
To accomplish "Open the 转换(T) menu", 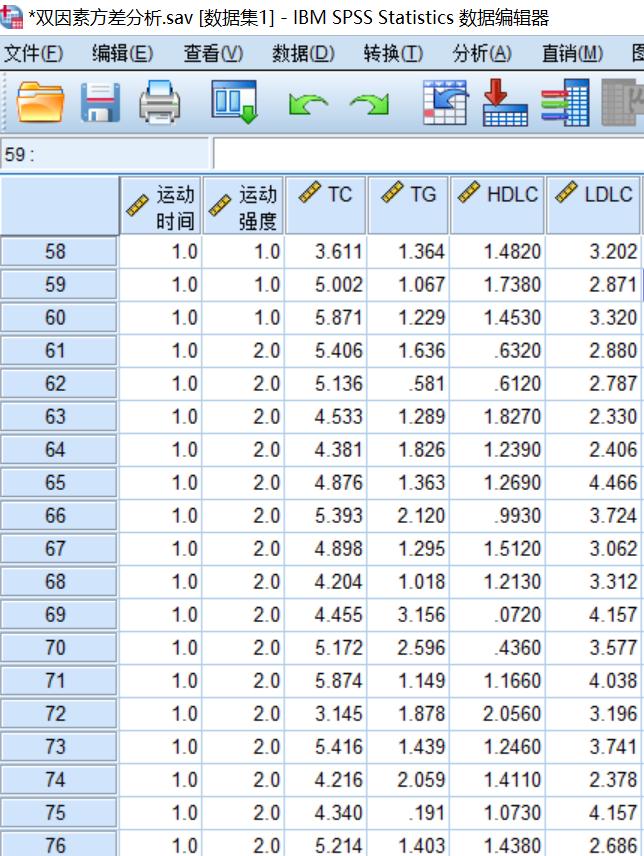I will coord(392,53).
